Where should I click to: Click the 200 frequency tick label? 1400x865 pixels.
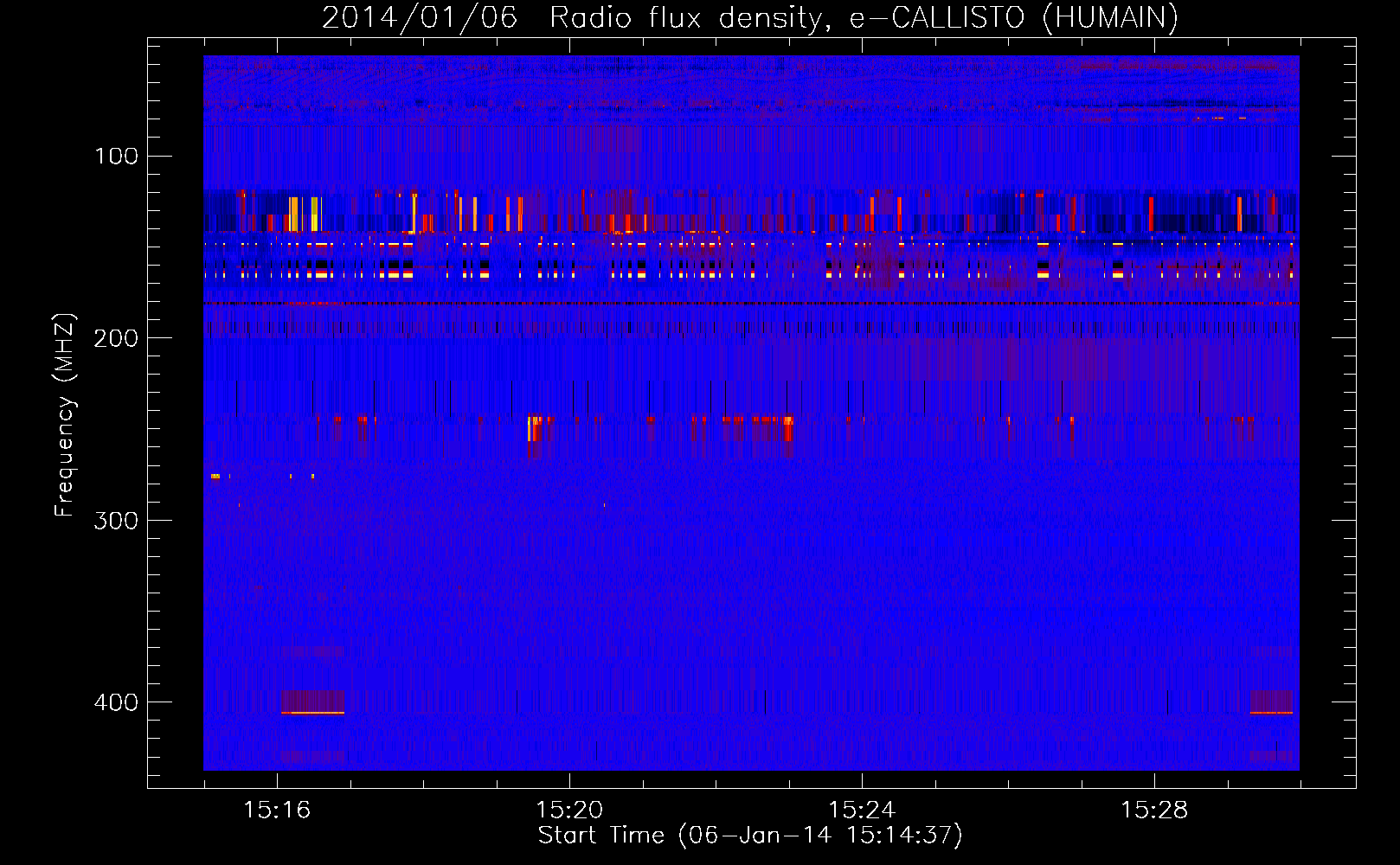[x=116, y=338]
